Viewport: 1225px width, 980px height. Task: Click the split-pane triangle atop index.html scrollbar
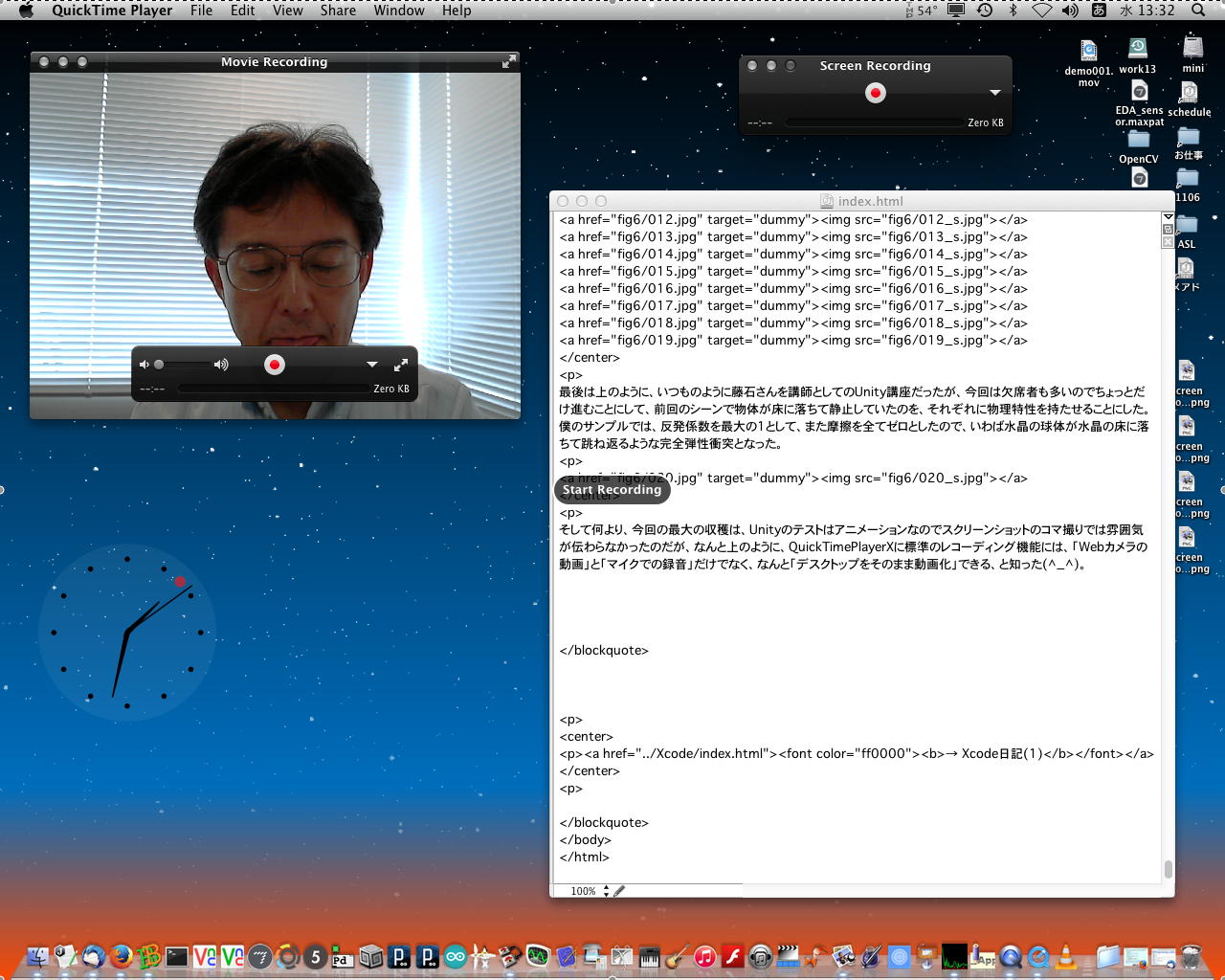tap(1168, 217)
